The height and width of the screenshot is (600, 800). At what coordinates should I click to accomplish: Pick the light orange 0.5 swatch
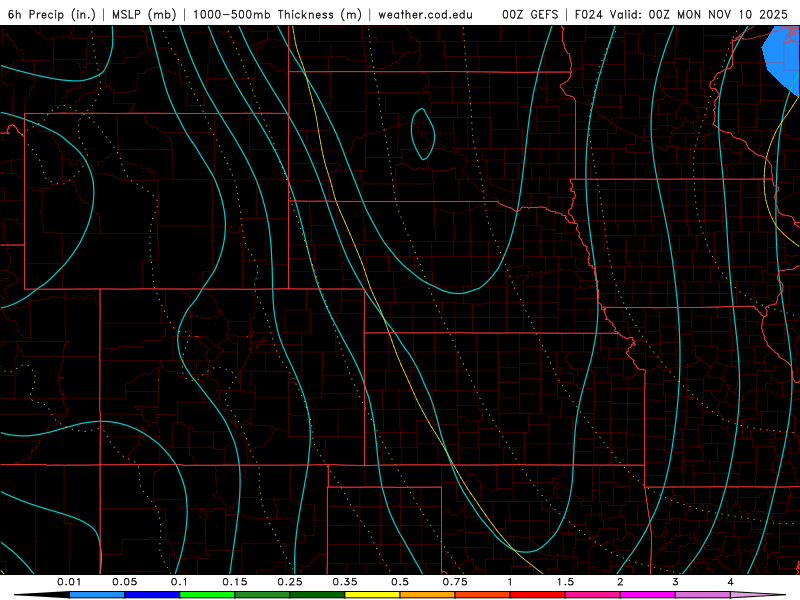(x=428, y=595)
